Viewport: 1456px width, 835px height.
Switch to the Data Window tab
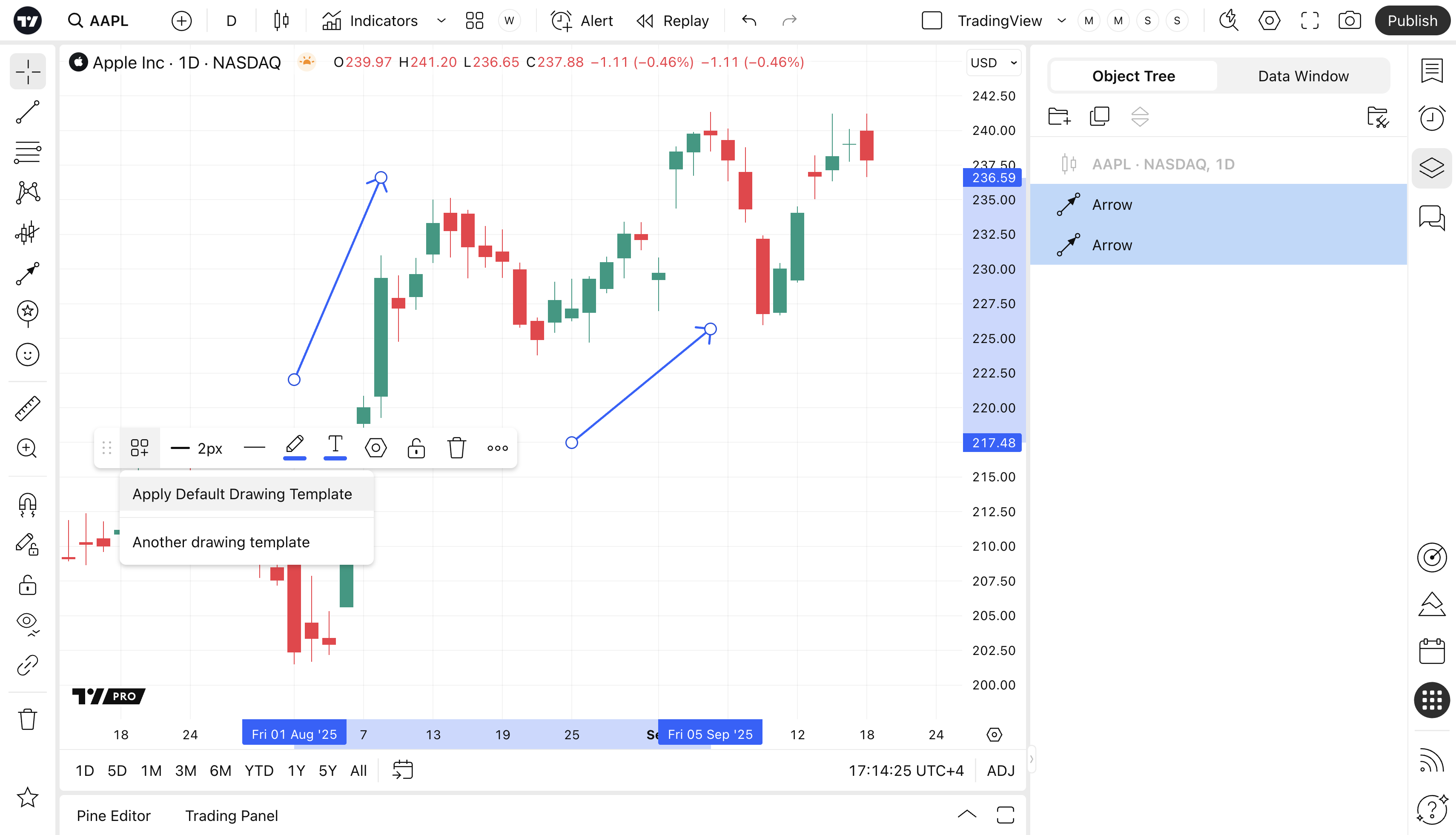(x=1303, y=76)
